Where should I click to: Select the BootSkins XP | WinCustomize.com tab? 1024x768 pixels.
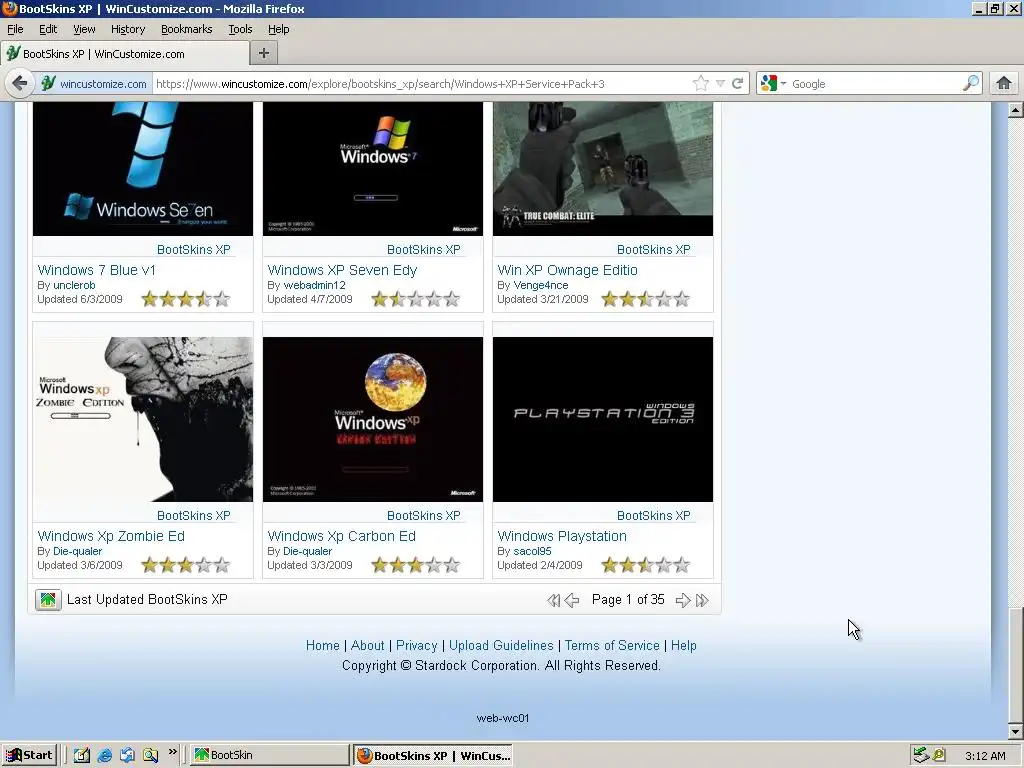(x=124, y=54)
